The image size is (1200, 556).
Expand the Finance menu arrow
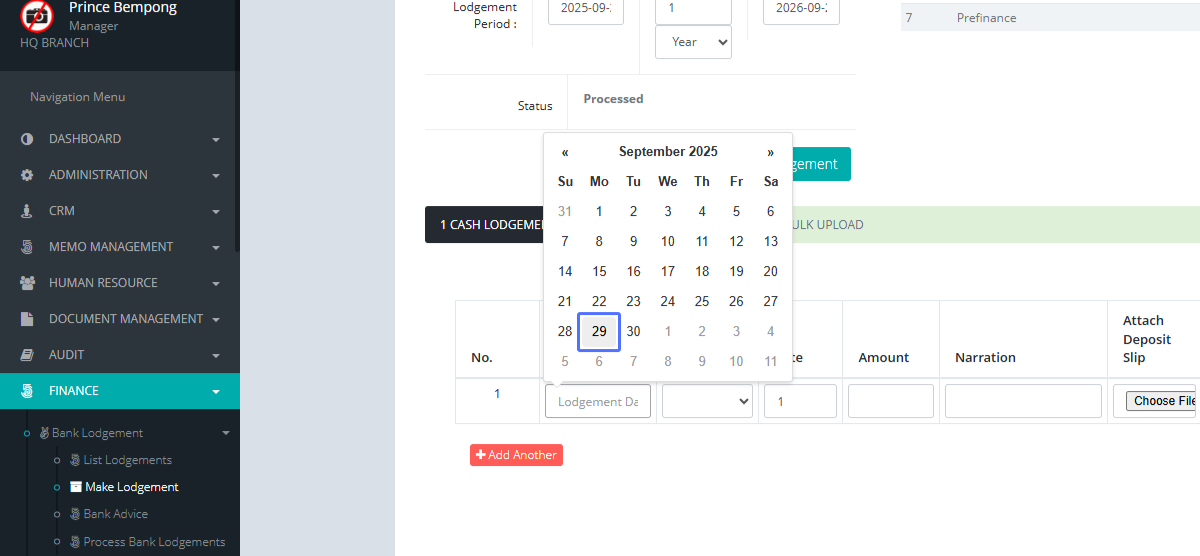216,392
